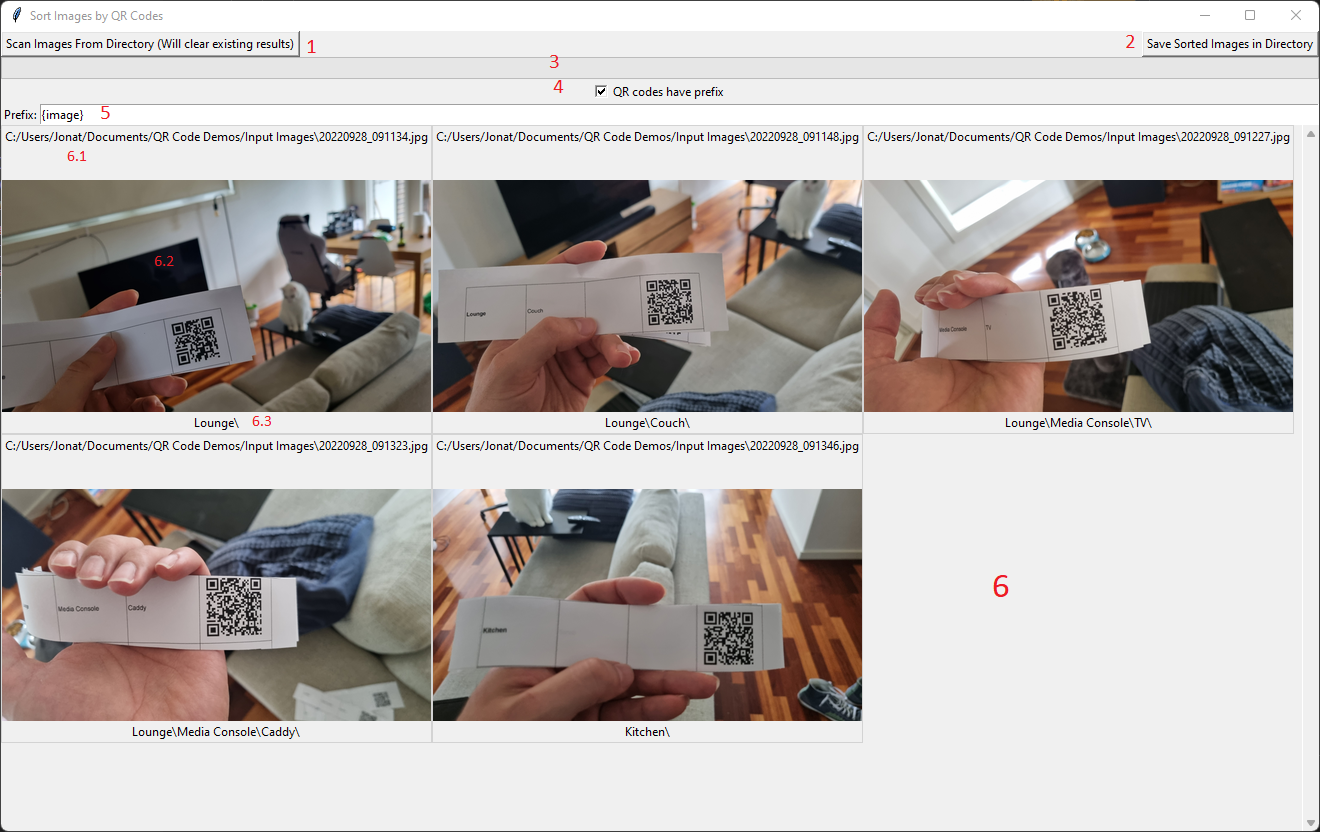Select the 20220928_091227.jpg image thumbnail

coord(1078,296)
